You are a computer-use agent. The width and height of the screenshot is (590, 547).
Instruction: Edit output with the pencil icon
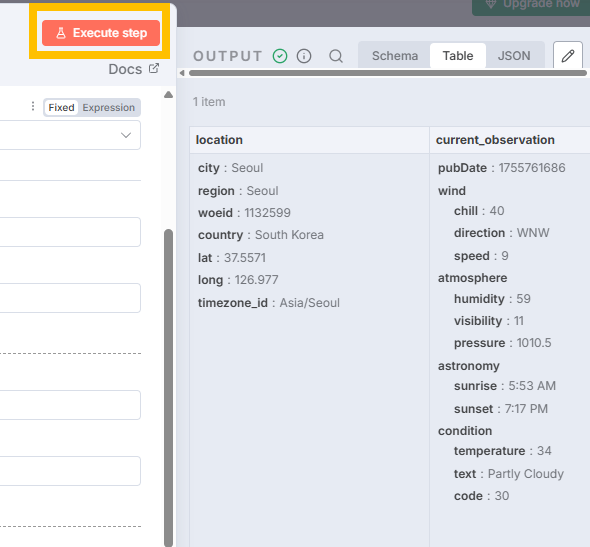click(568, 56)
